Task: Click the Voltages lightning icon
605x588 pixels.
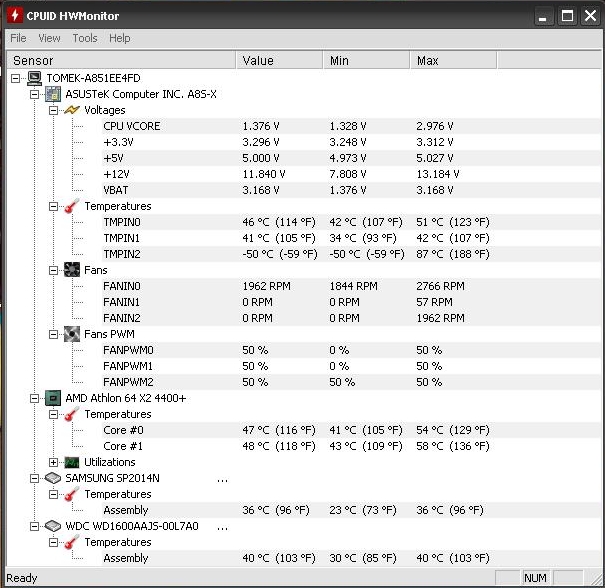Action: (x=72, y=110)
